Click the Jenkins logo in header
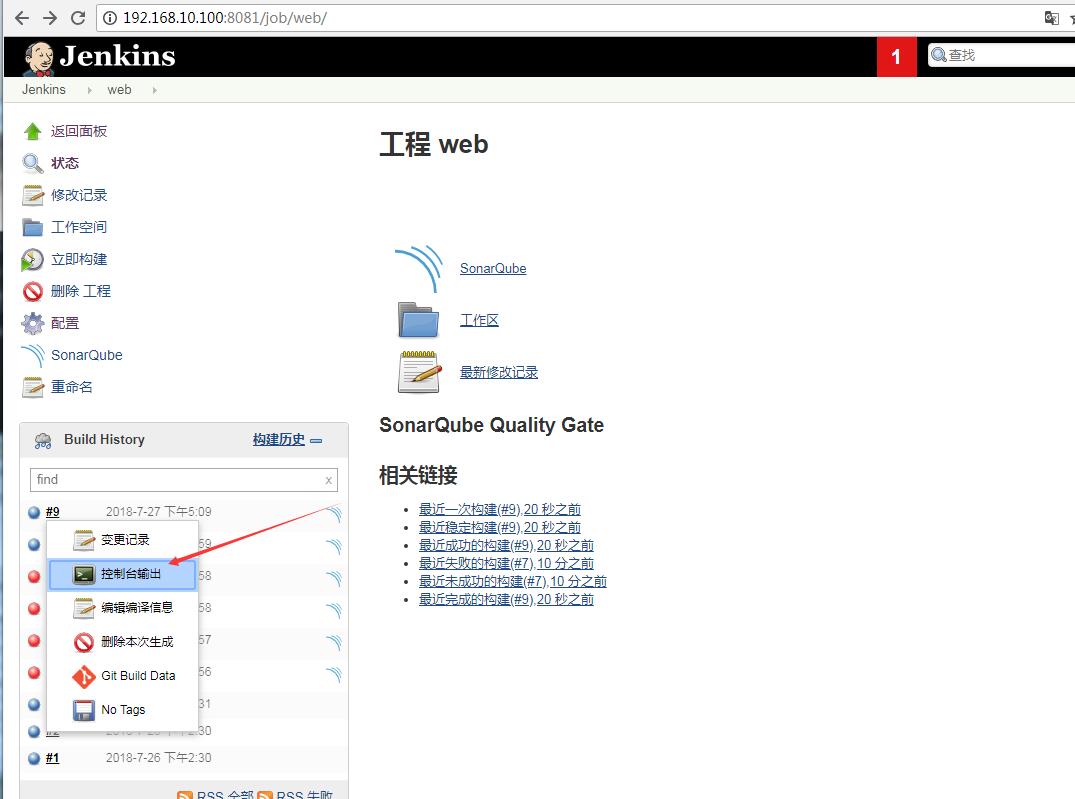Screen dimensions: 1075x799 pos(99,57)
